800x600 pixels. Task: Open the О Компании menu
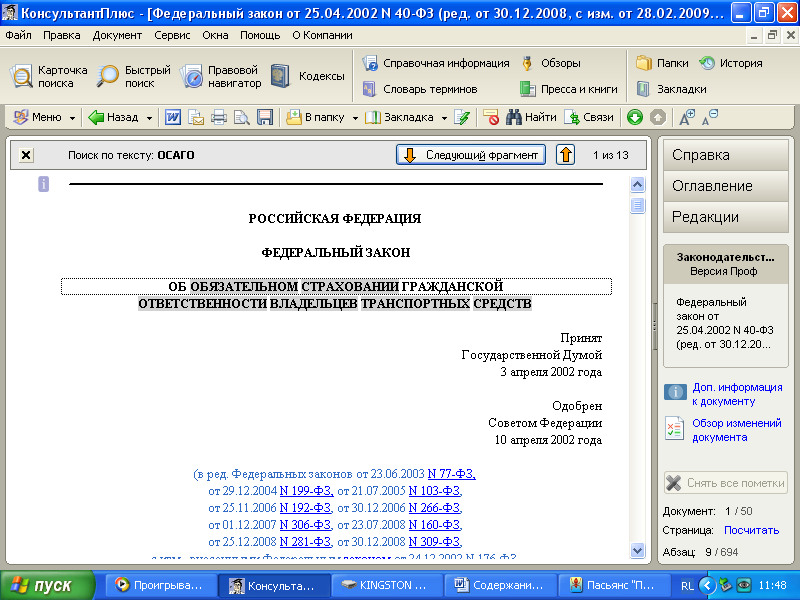coord(322,35)
